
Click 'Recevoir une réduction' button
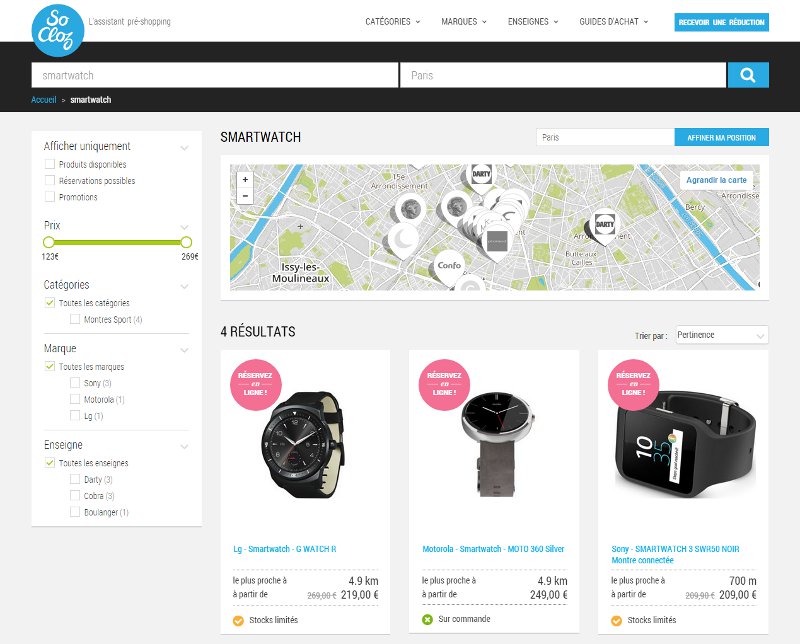pyautogui.click(x=721, y=22)
